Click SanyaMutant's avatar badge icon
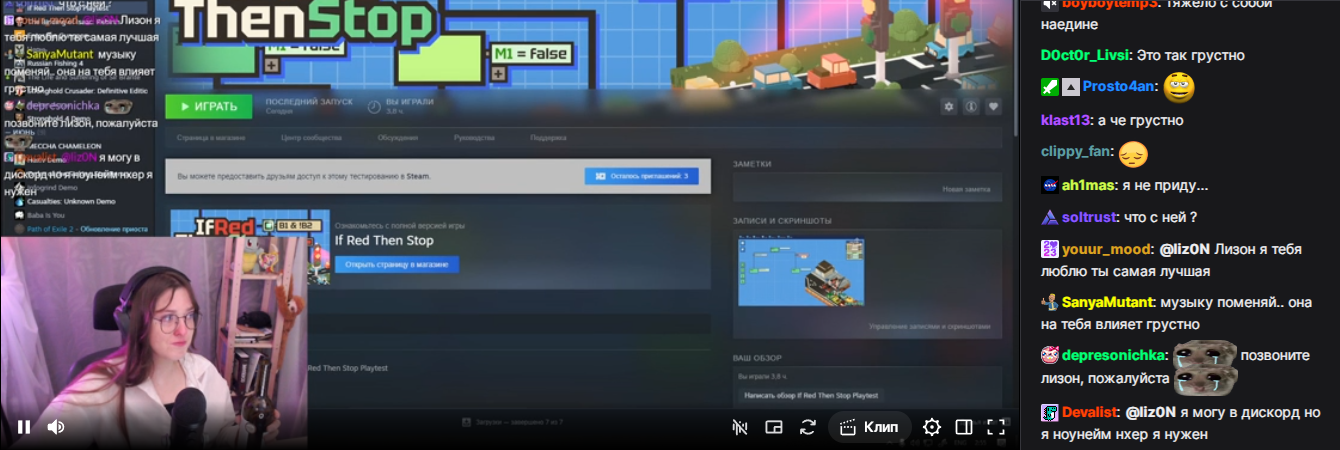The height and width of the screenshot is (450, 1340). tap(1049, 302)
